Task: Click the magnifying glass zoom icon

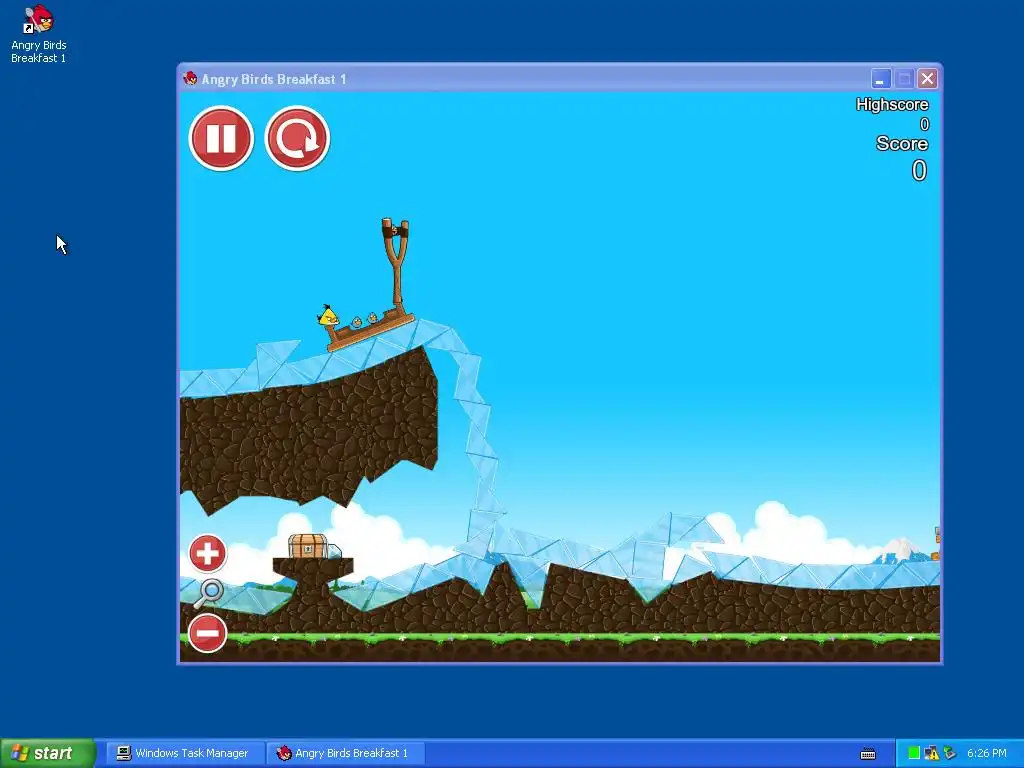Action: click(210, 594)
